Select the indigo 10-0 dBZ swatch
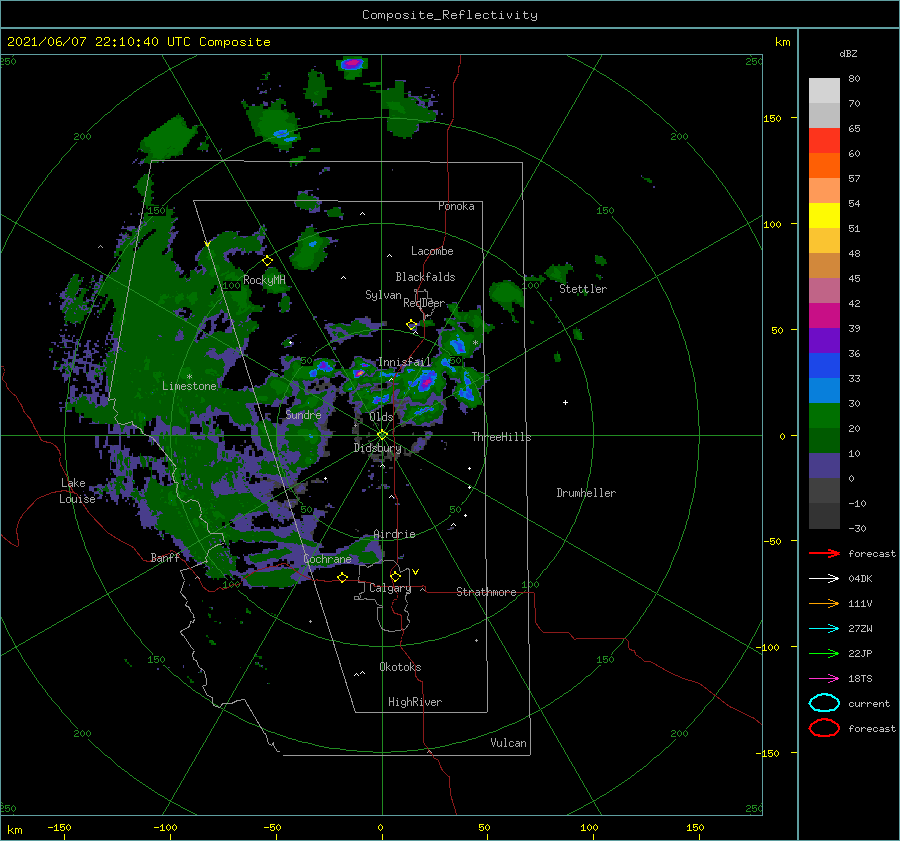This screenshot has height=841, width=900. coord(824,465)
